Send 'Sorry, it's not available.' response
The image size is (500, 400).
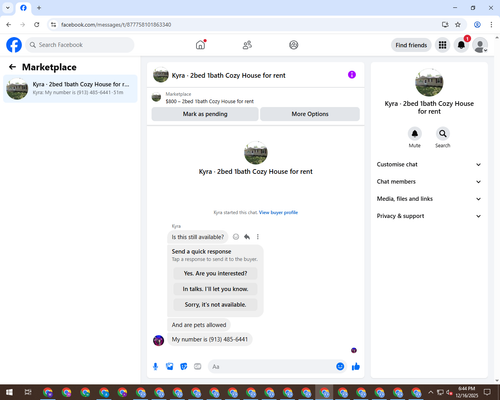coord(215,305)
